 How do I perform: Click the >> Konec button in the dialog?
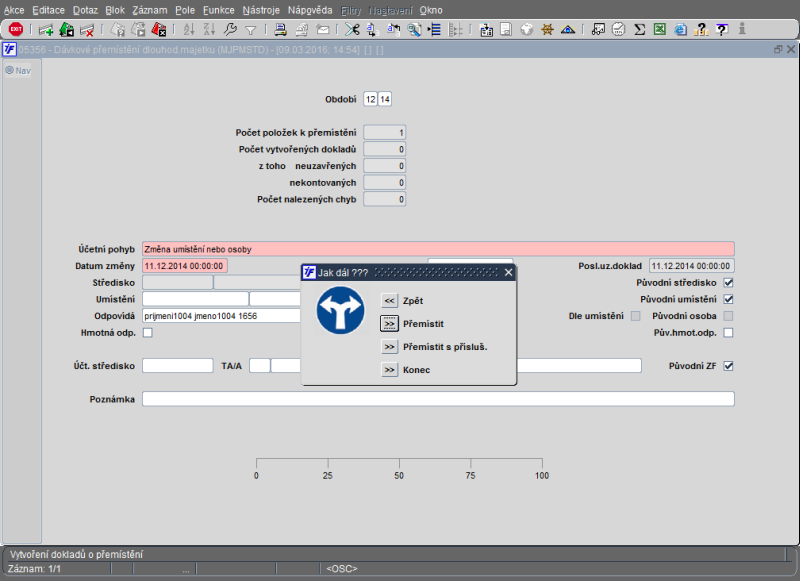coord(389,370)
